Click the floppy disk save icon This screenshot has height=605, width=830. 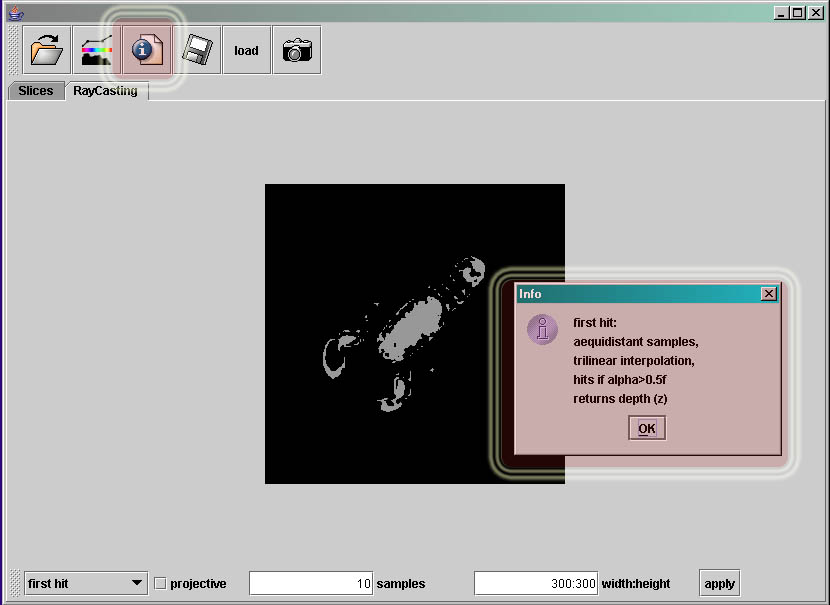point(197,50)
